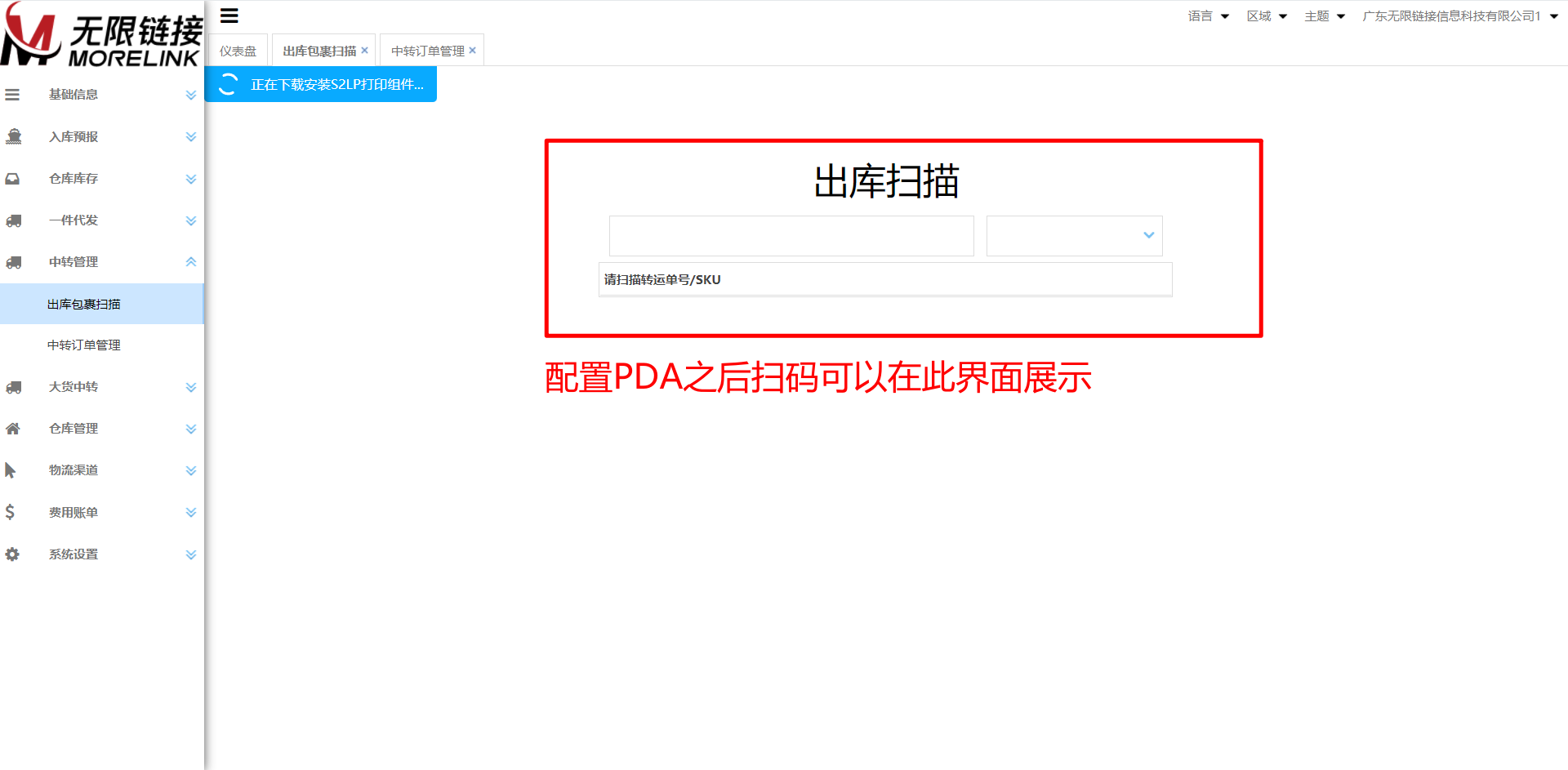
Task: Click the MORELINK logo
Action: 101,34
